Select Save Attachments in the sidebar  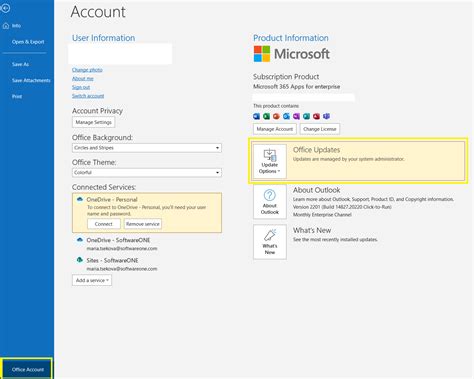coord(31,80)
